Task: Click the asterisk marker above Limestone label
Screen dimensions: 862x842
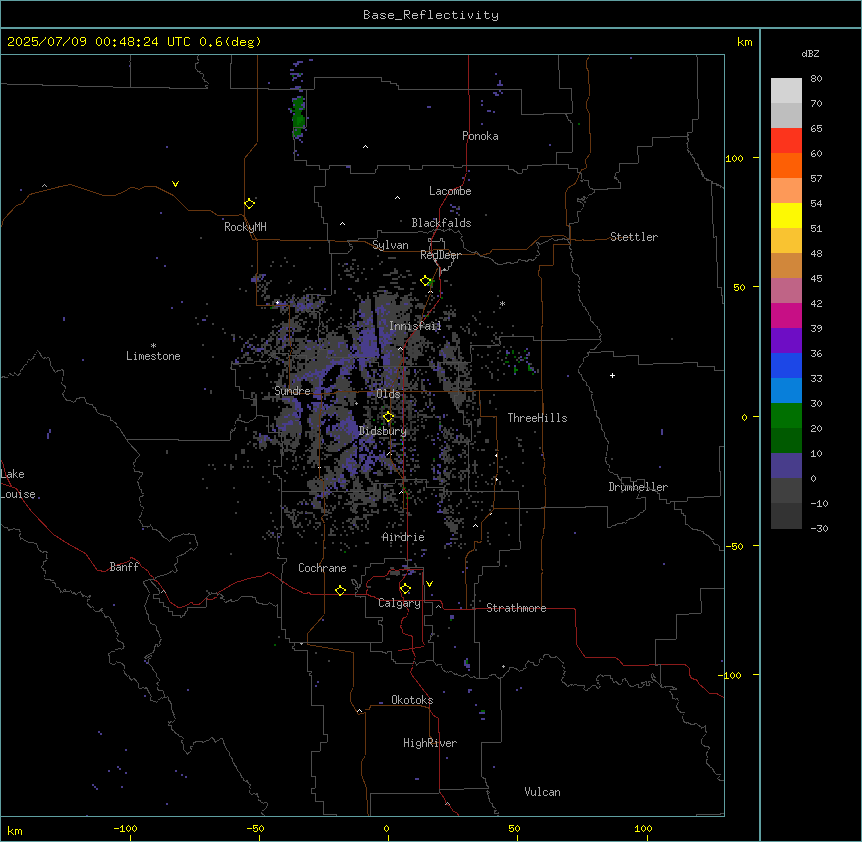Action: (153, 346)
